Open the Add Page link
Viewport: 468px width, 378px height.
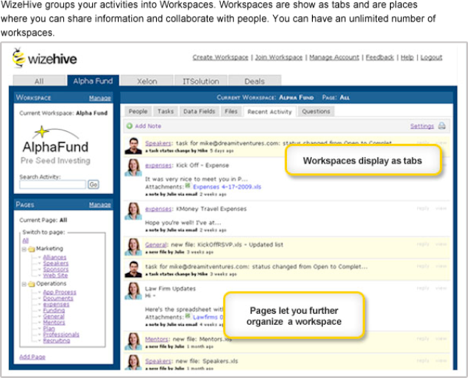(x=32, y=357)
